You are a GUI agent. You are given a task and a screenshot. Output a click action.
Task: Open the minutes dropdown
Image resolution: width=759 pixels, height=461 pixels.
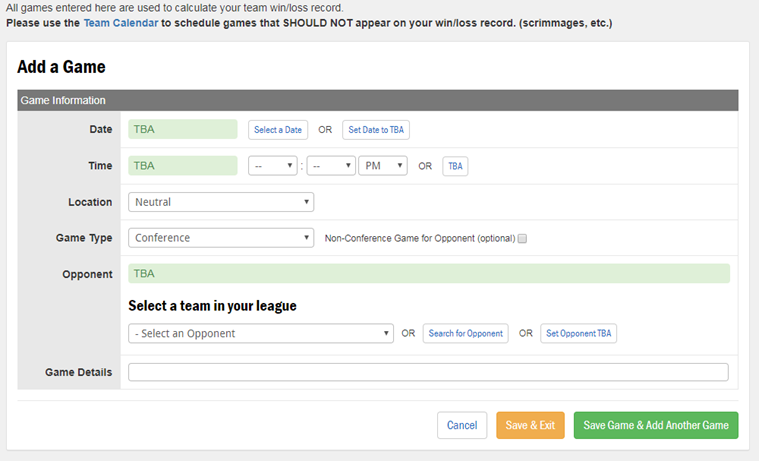tap(331, 166)
